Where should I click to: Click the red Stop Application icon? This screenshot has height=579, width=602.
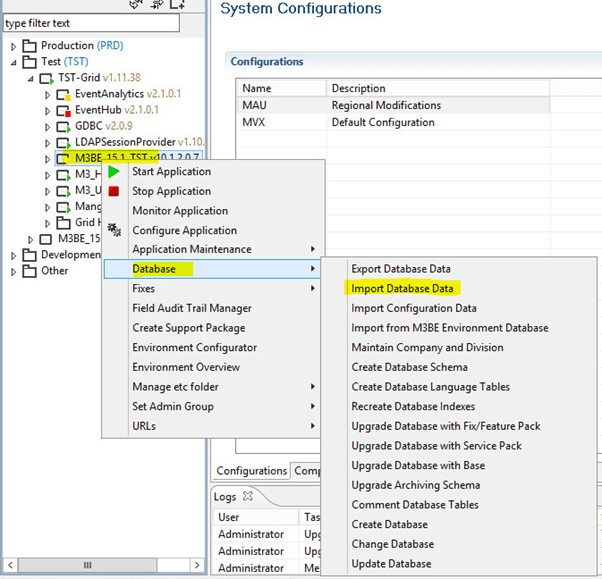tap(114, 191)
